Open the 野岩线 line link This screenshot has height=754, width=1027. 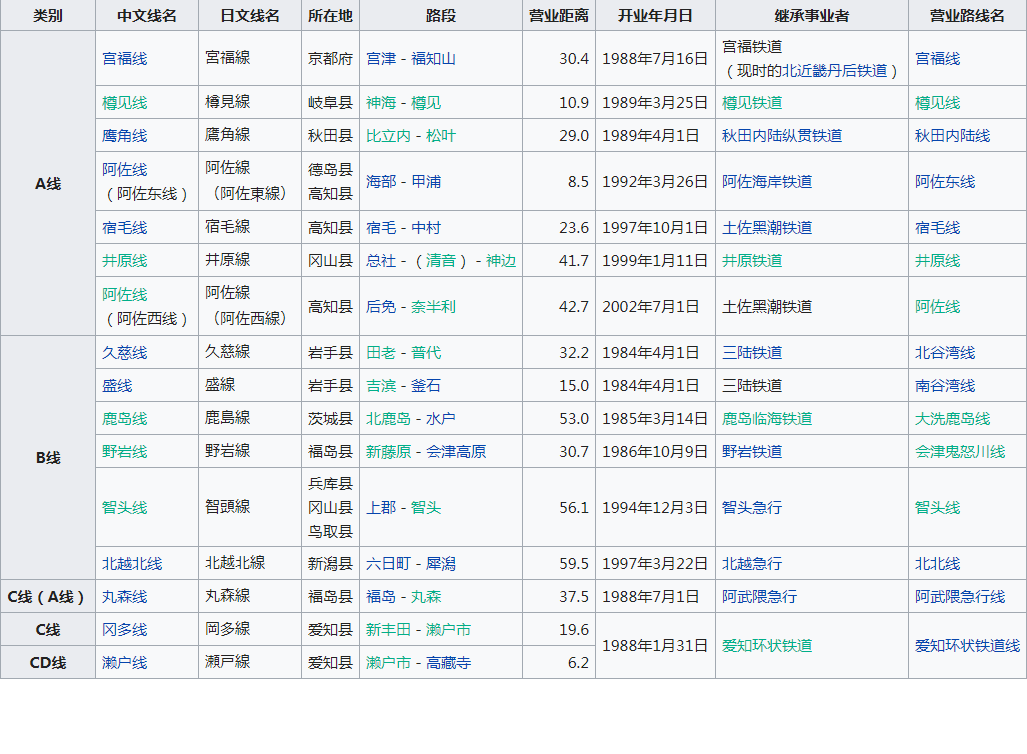click(x=124, y=451)
